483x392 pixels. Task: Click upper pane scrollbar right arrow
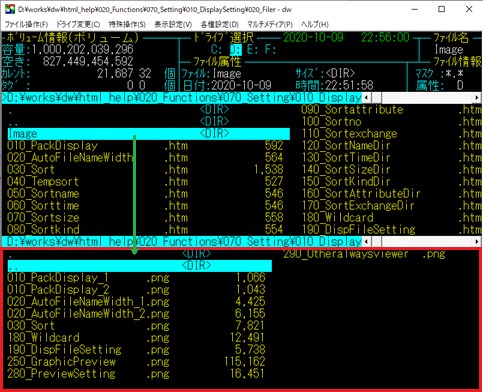(x=477, y=98)
